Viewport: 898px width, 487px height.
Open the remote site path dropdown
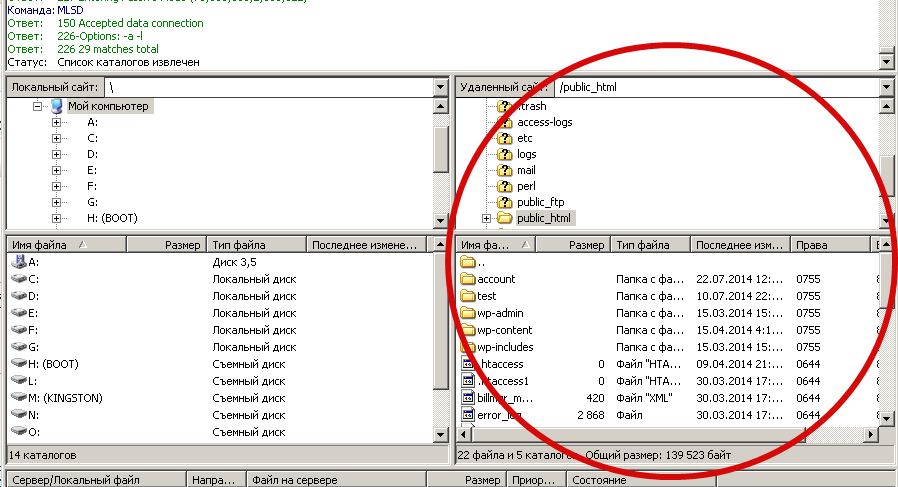pos(887,88)
